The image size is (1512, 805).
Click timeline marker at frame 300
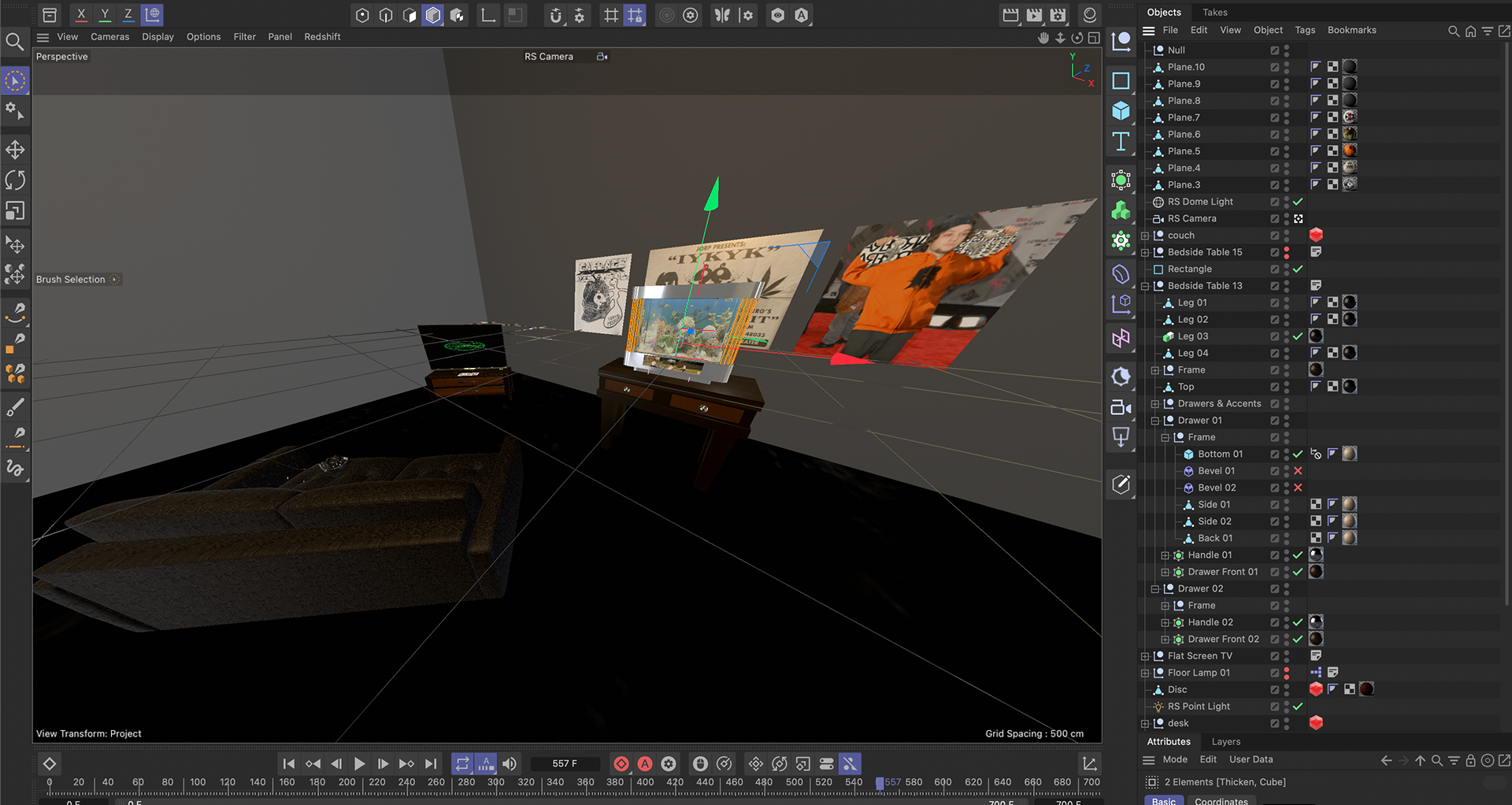pyautogui.click(x=496, y=783)
